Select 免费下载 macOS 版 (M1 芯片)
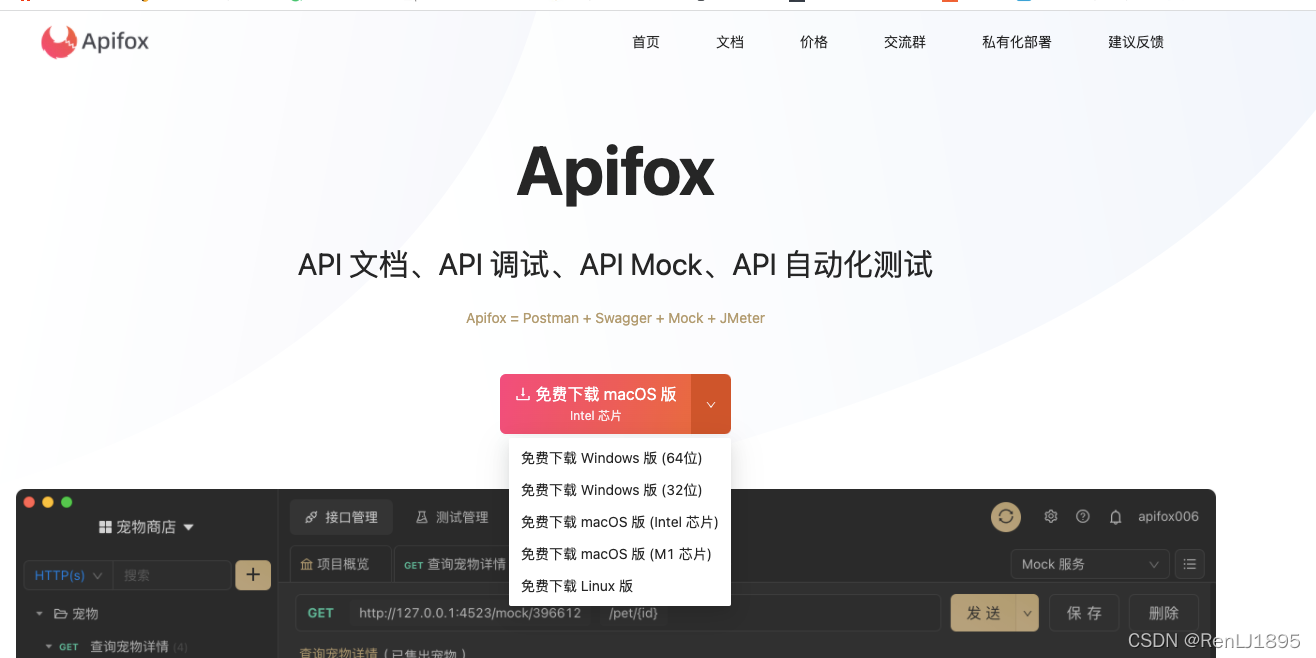This screenshot has height=658, width=1316. pos(620,554)
